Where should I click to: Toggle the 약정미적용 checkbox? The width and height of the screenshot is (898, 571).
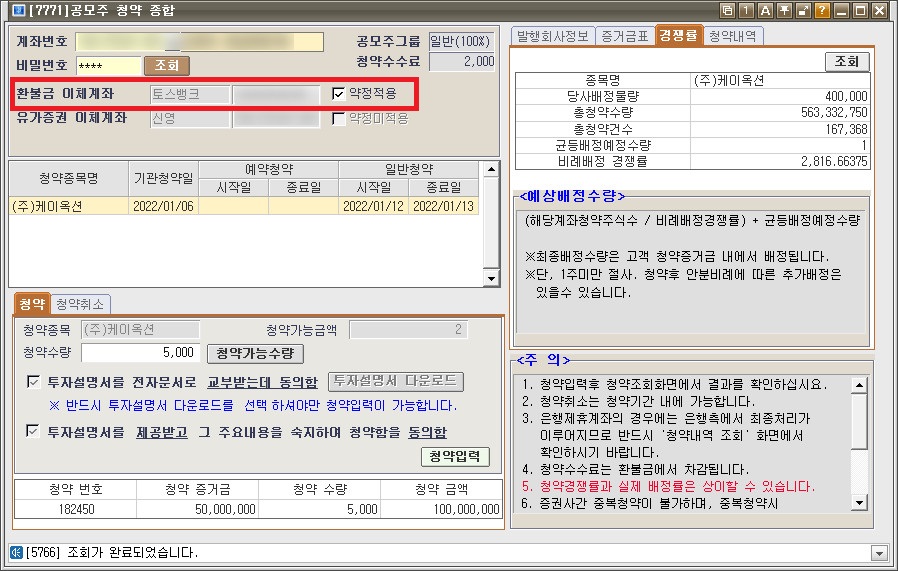click(x=338, y=119)
